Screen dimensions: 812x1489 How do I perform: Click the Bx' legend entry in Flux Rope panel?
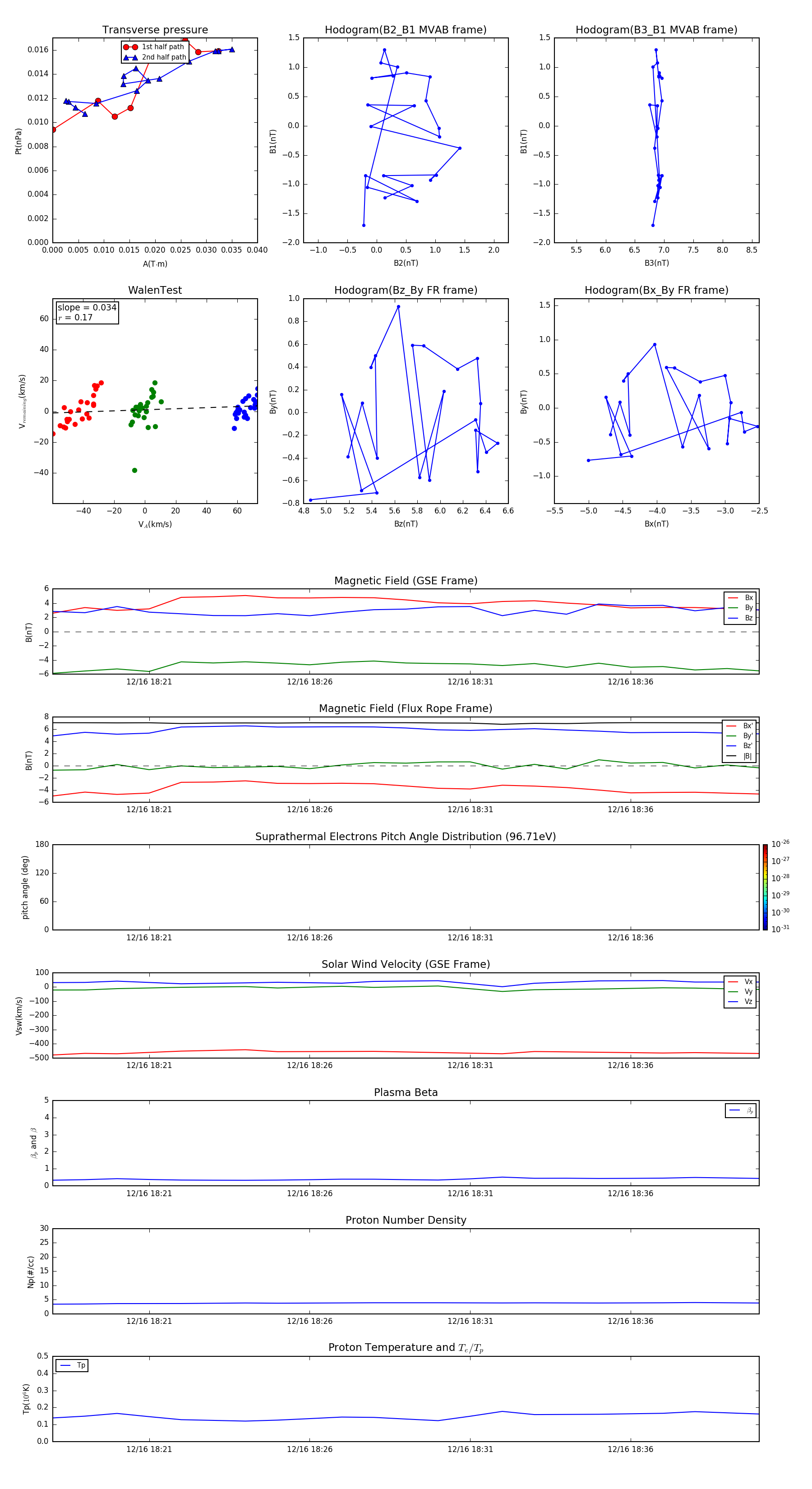coord(740,726)
